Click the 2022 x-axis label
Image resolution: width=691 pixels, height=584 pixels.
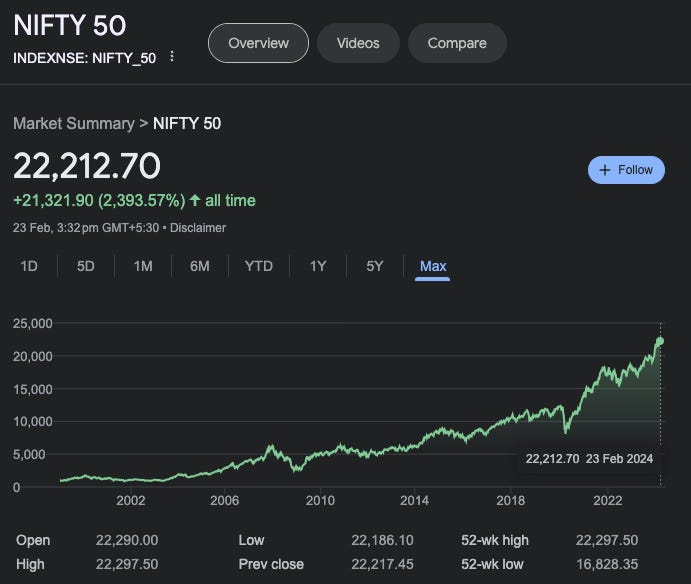coord(608,501)
